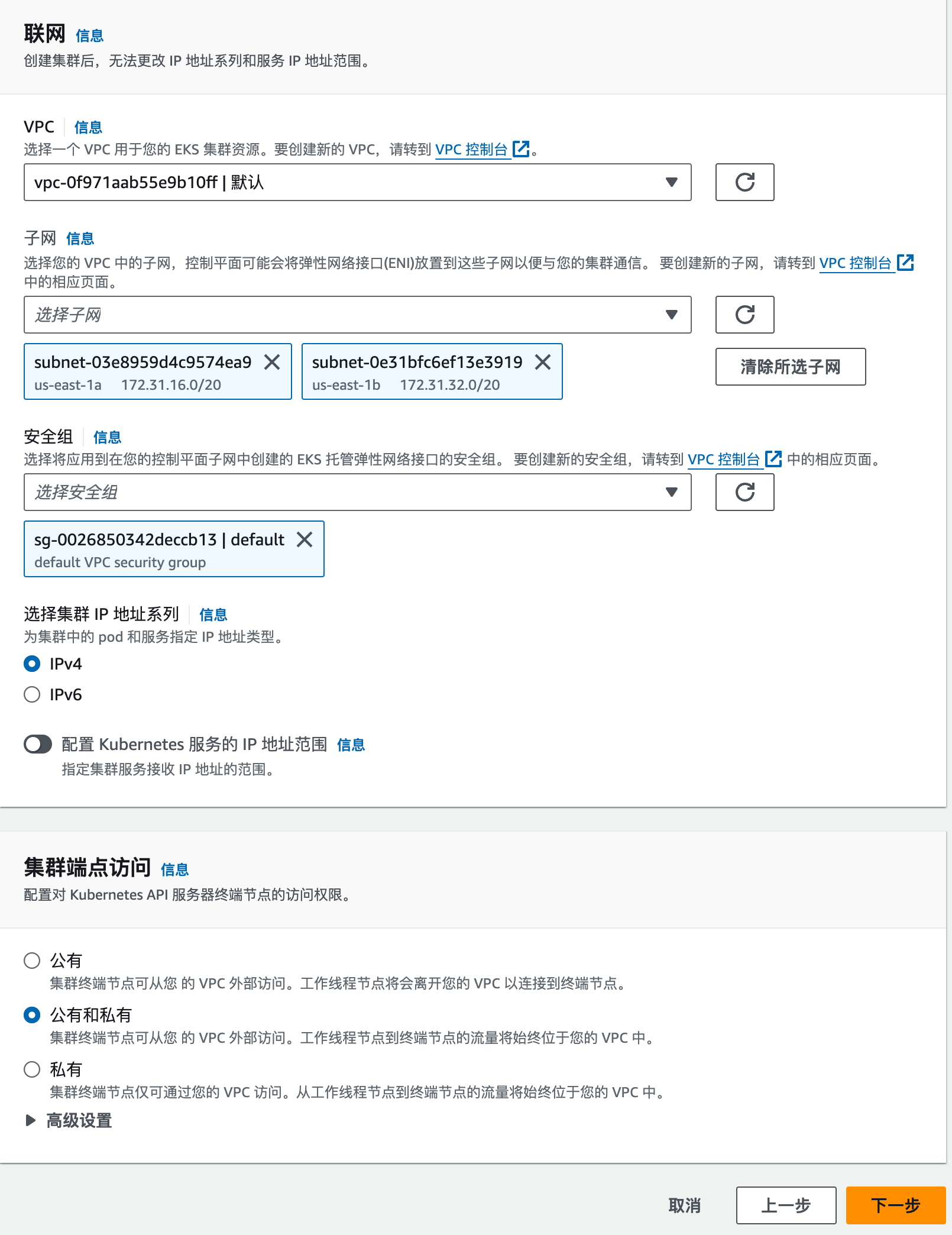Remove sg-0026850342deccb13 default security group

click(305, 539)
